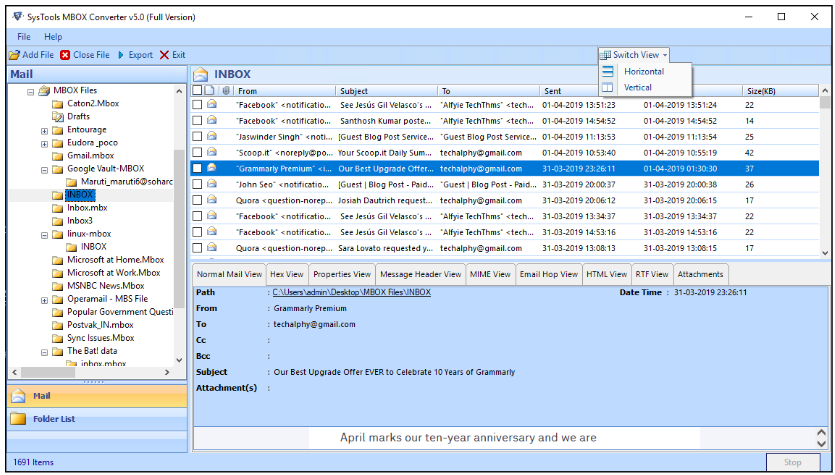Click SysTools app icon in title bar

18,17
